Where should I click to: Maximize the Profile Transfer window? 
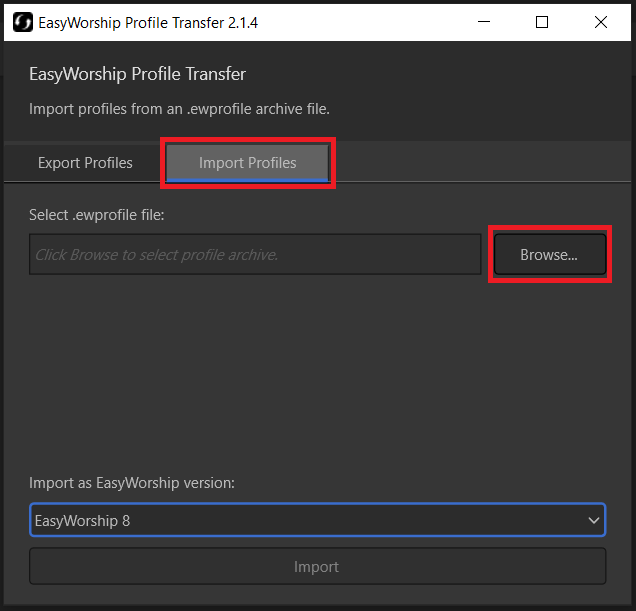(x=542, y=22)
